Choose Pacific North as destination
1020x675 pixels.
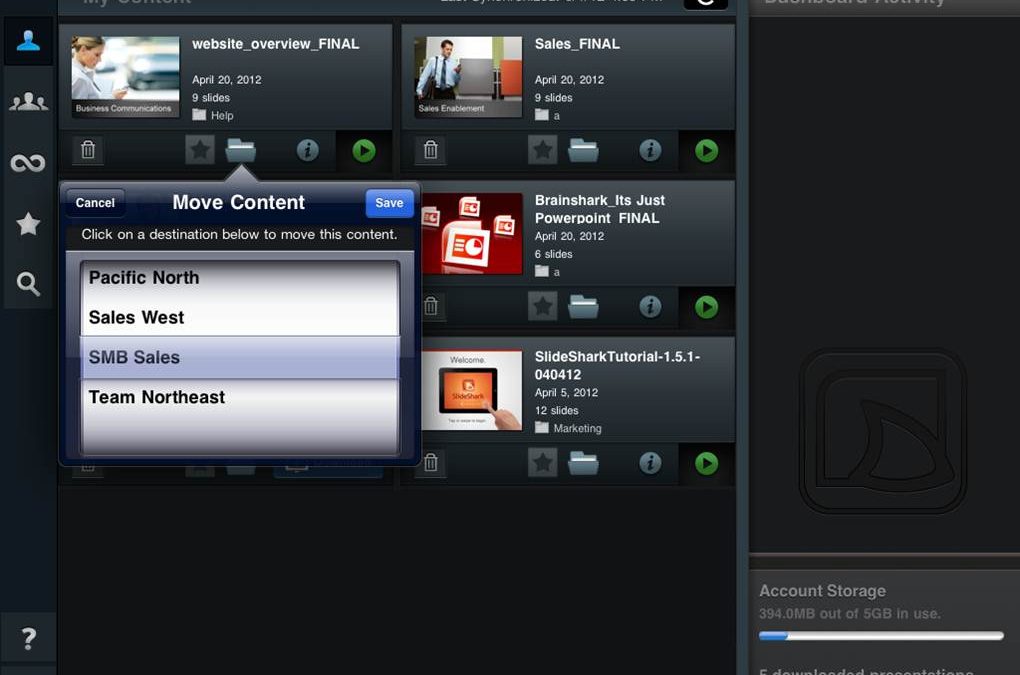pyautogui.click(x=239, y=278)
